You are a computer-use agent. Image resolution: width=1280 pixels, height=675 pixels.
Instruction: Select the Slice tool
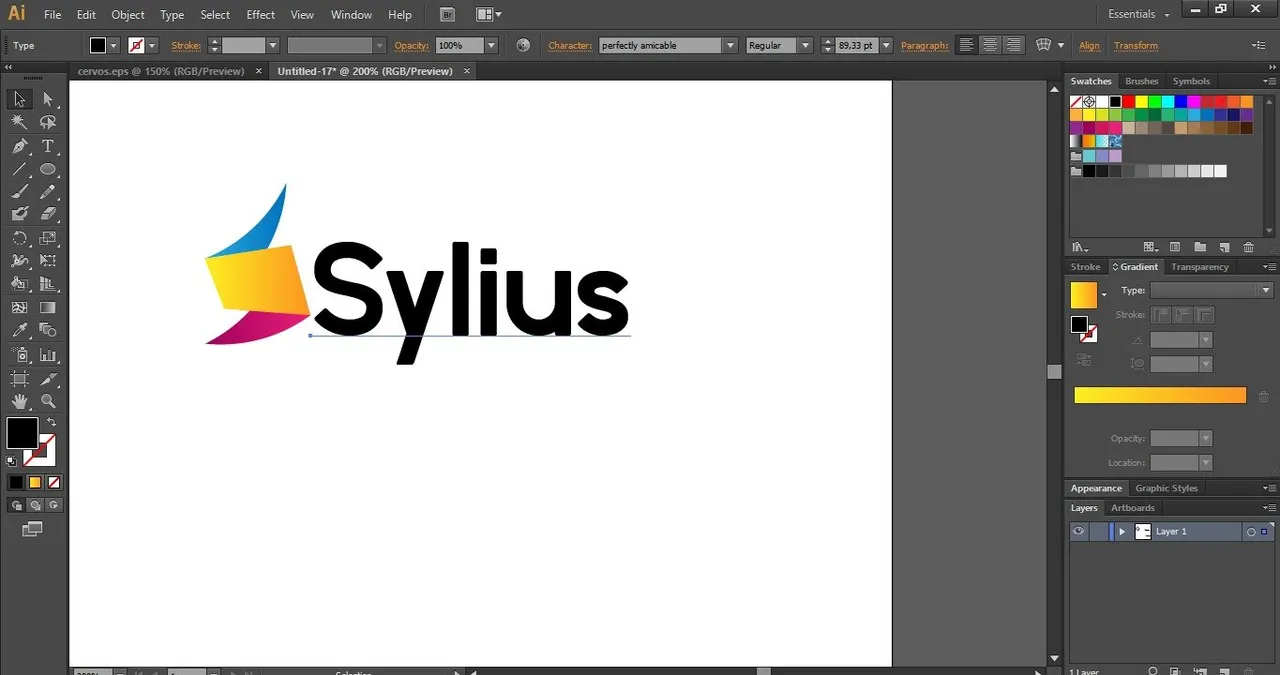pos(48,379)
